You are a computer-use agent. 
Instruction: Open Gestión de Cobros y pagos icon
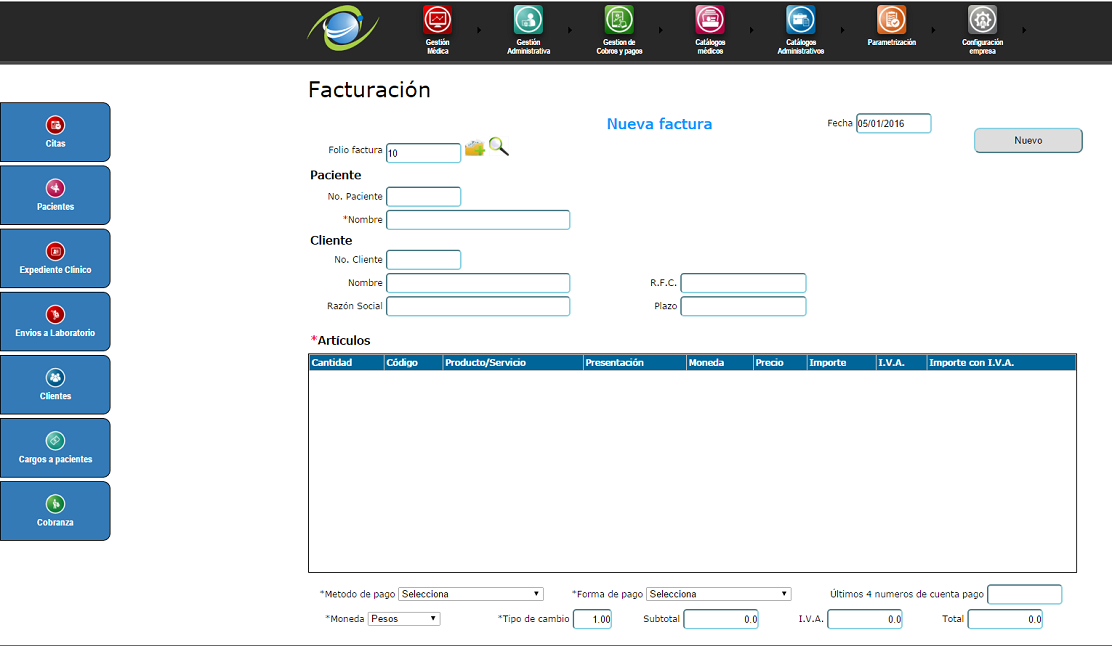coord(619,20)
